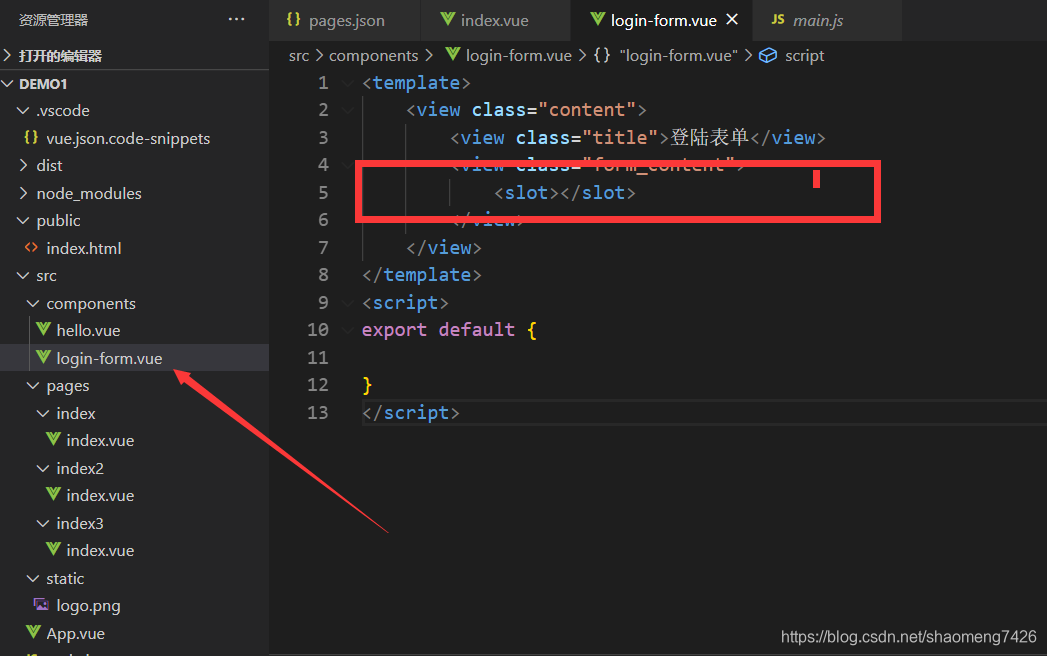The height and width of the screenshot is (656, 1047).
Task: Open the main.js tab
Action: tap(817, 20)
